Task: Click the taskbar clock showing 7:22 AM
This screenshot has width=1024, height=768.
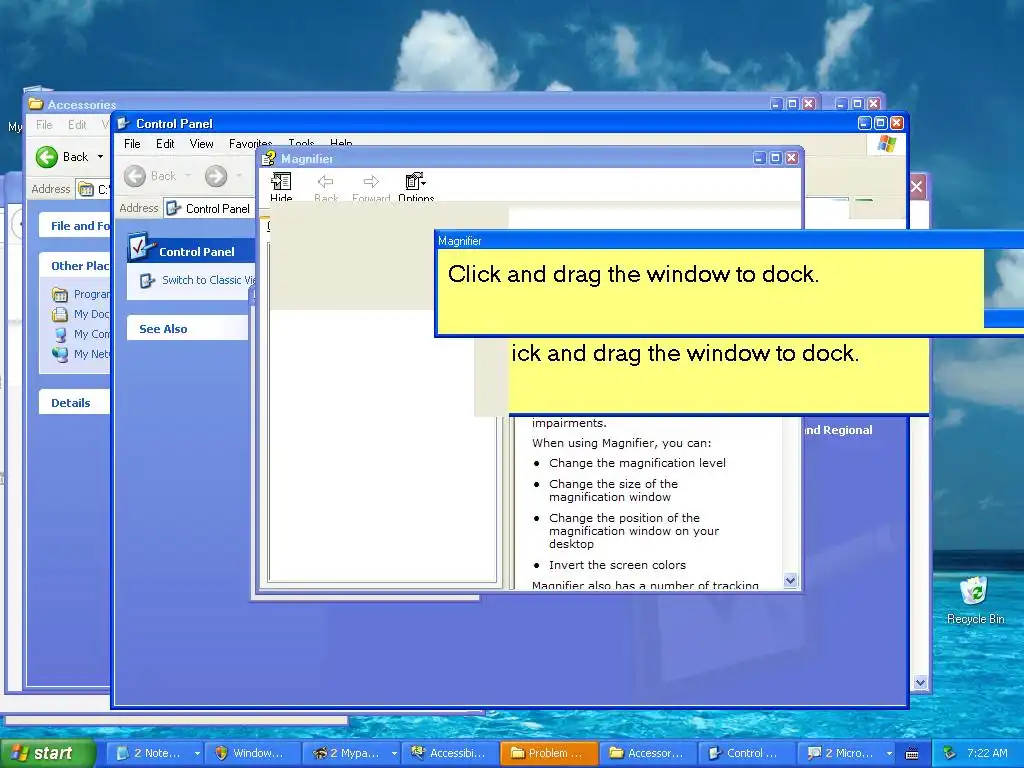Action: pos(987,753)
